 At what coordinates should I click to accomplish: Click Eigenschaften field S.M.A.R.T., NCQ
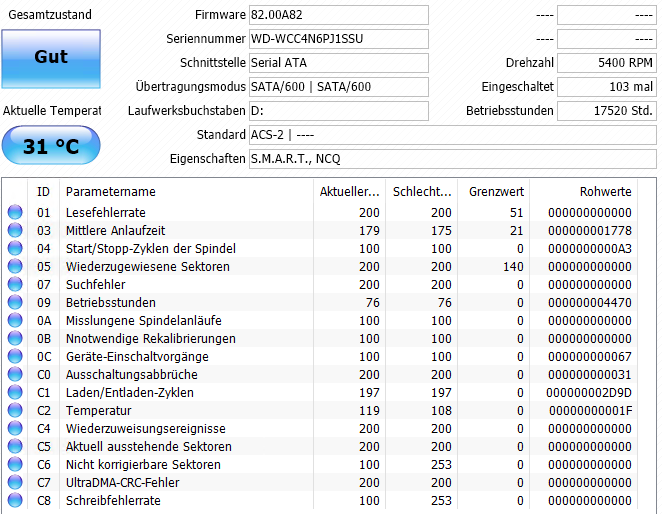point(453,159)
